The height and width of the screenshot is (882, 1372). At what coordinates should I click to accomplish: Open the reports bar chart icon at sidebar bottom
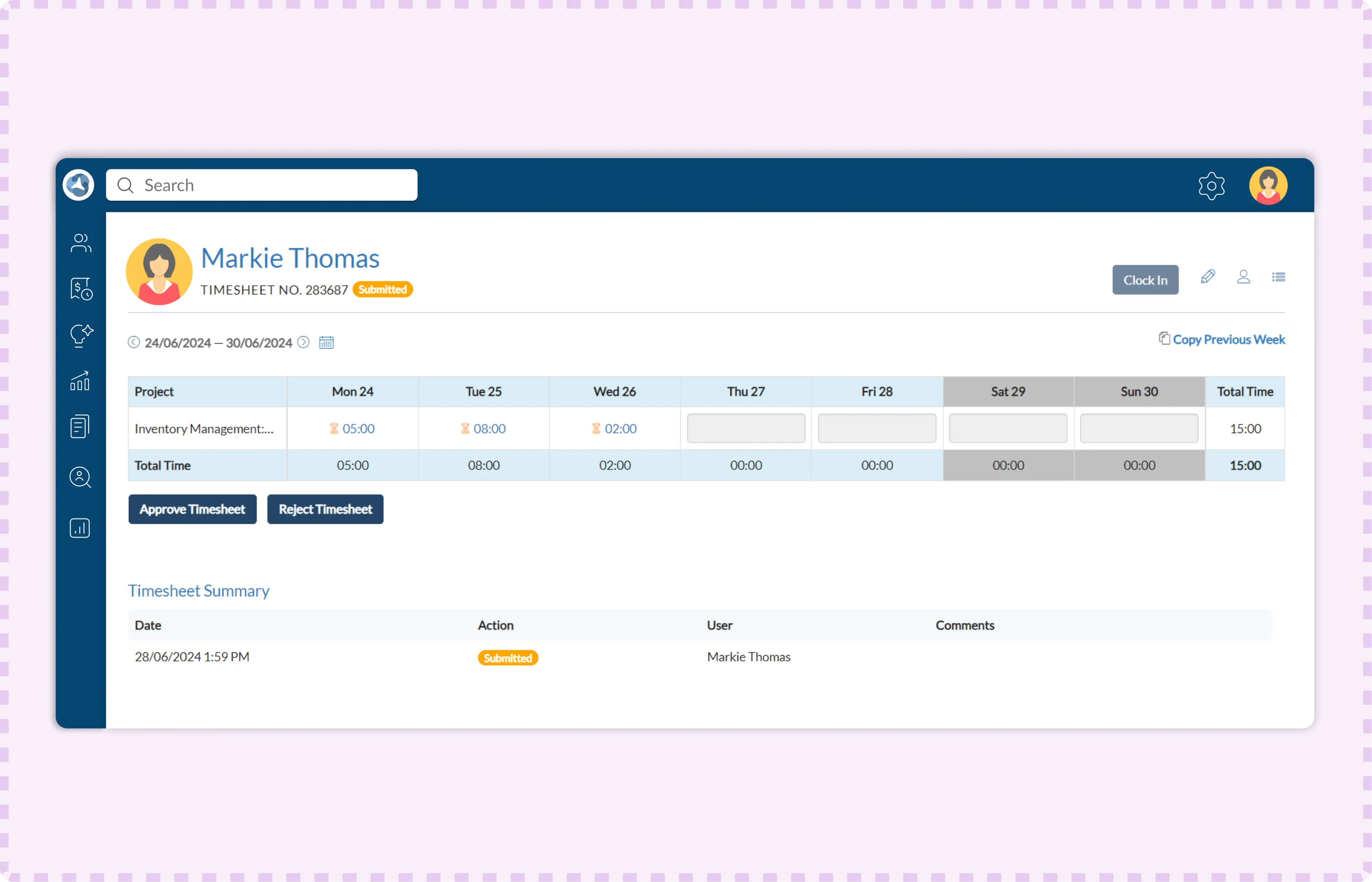[x=80, y=528]
